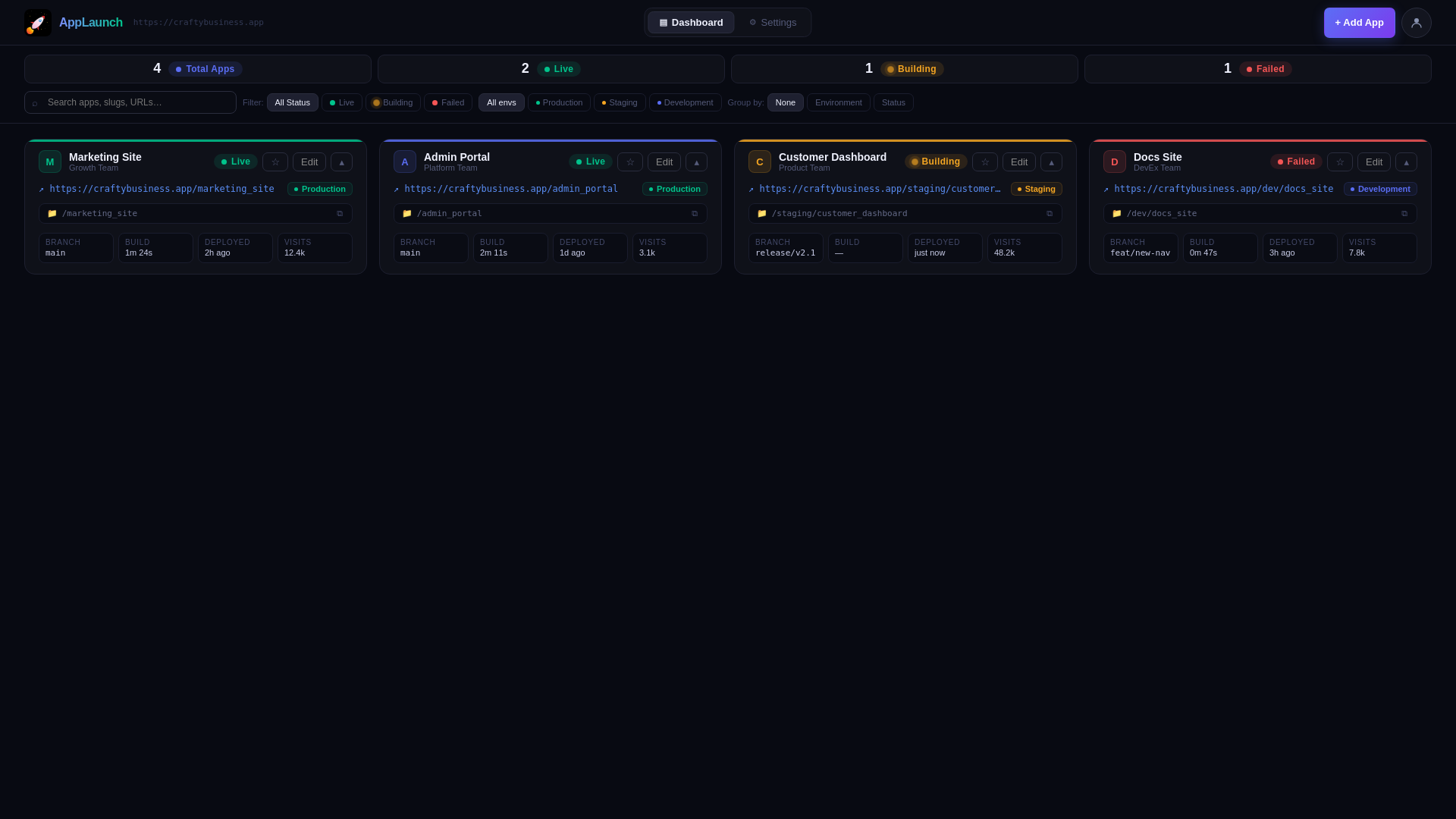1456x819 pixels.
Task: Filter by All Status
Action: tap(293, 102)
